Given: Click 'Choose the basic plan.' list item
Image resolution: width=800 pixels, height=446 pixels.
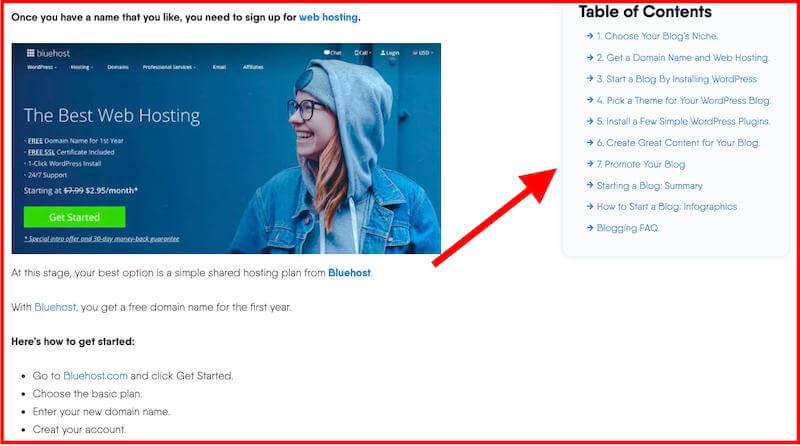Looking at the screenshot, I should tap(87, 394).
